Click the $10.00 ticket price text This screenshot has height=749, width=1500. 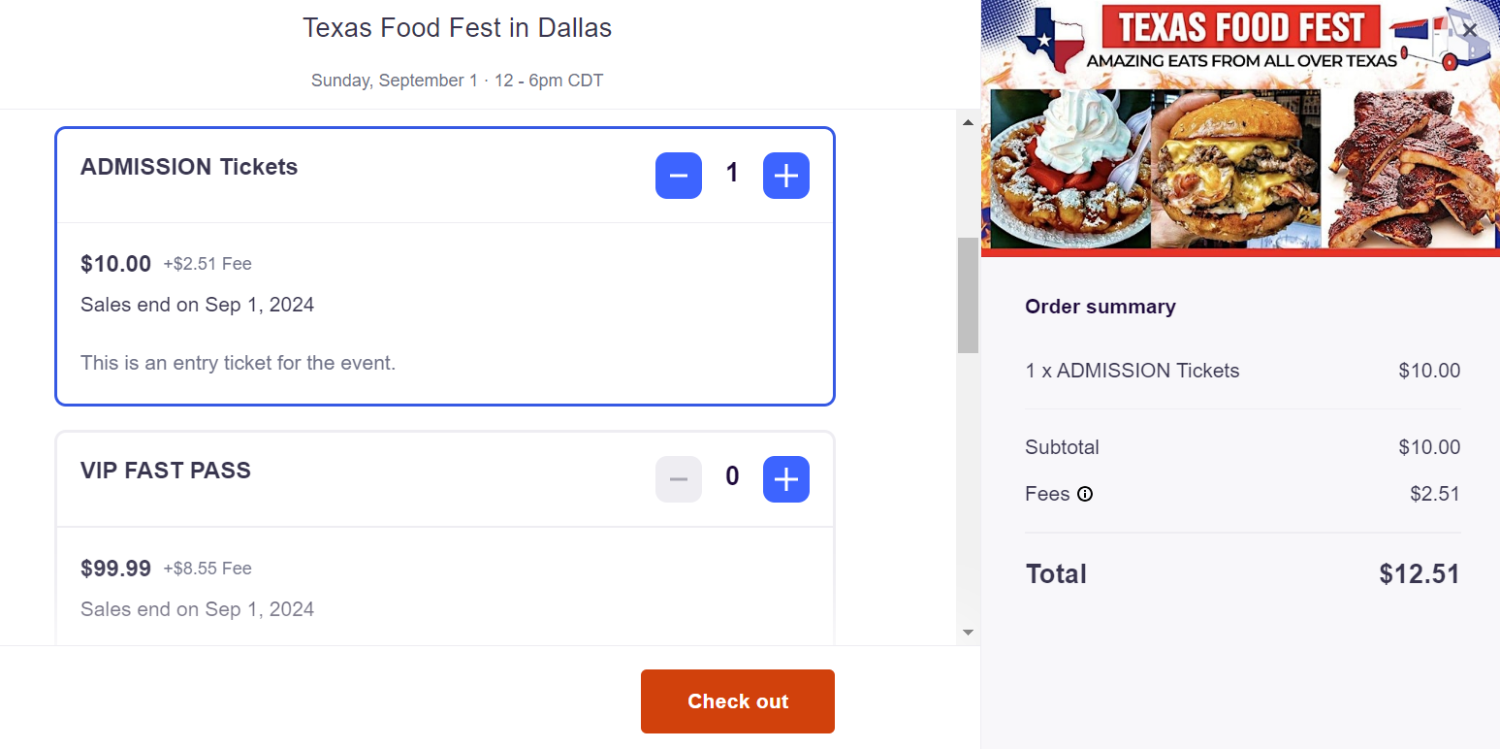[x=115, y=263]
